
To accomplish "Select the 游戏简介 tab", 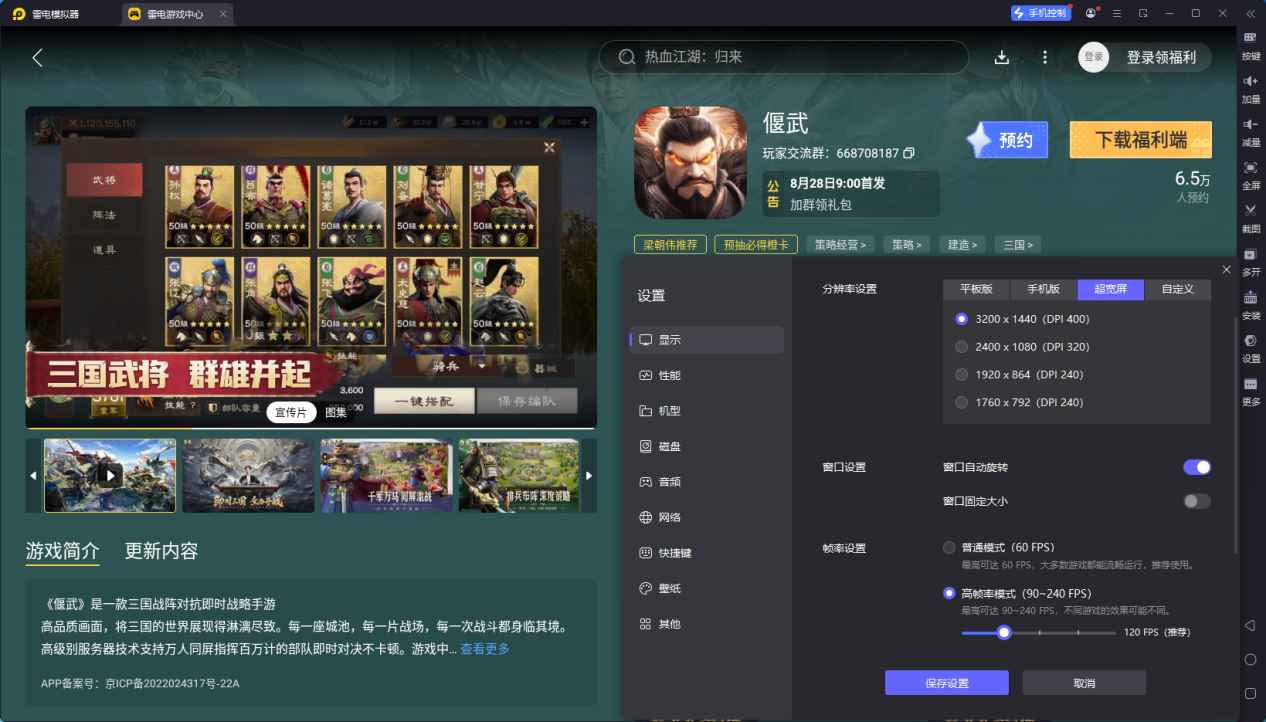I will pos(63,551).
